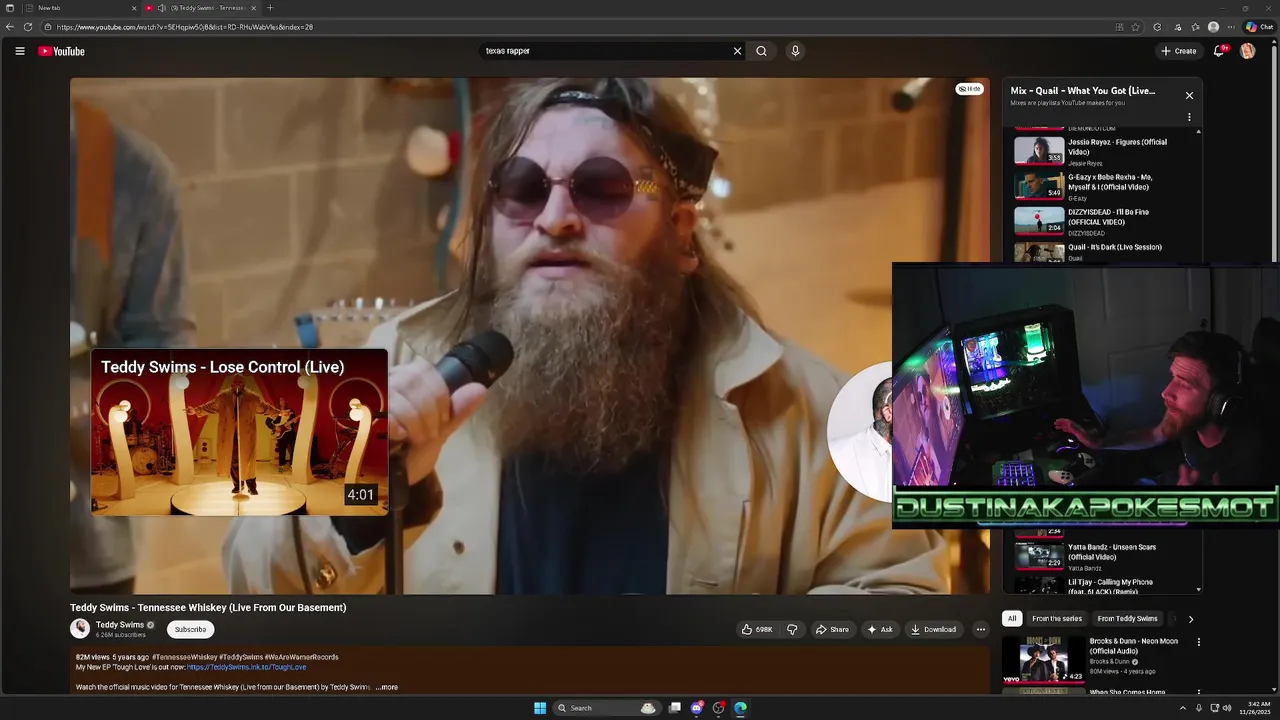1280x720 pixels.
Task: Open the Edge browser profile icon
Action: pos(1213,27)
